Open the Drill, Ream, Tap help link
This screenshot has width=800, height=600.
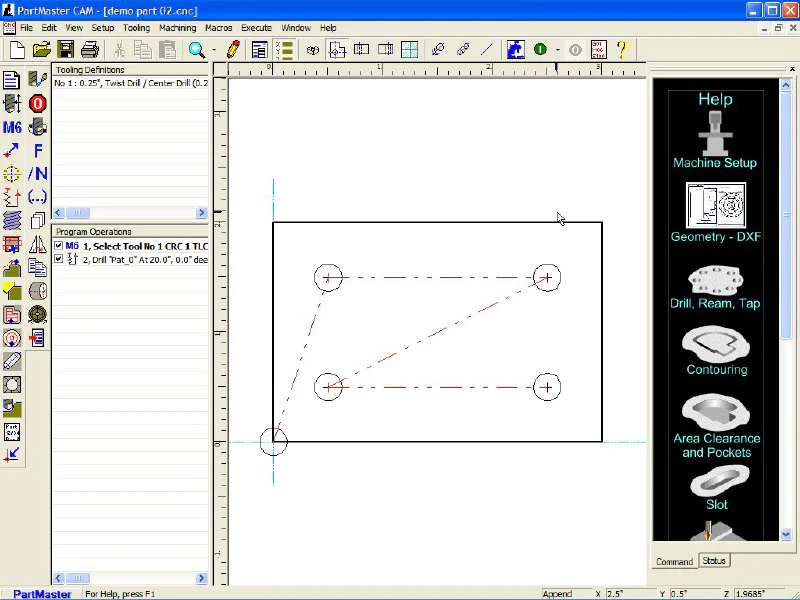[x=715, y=287]
